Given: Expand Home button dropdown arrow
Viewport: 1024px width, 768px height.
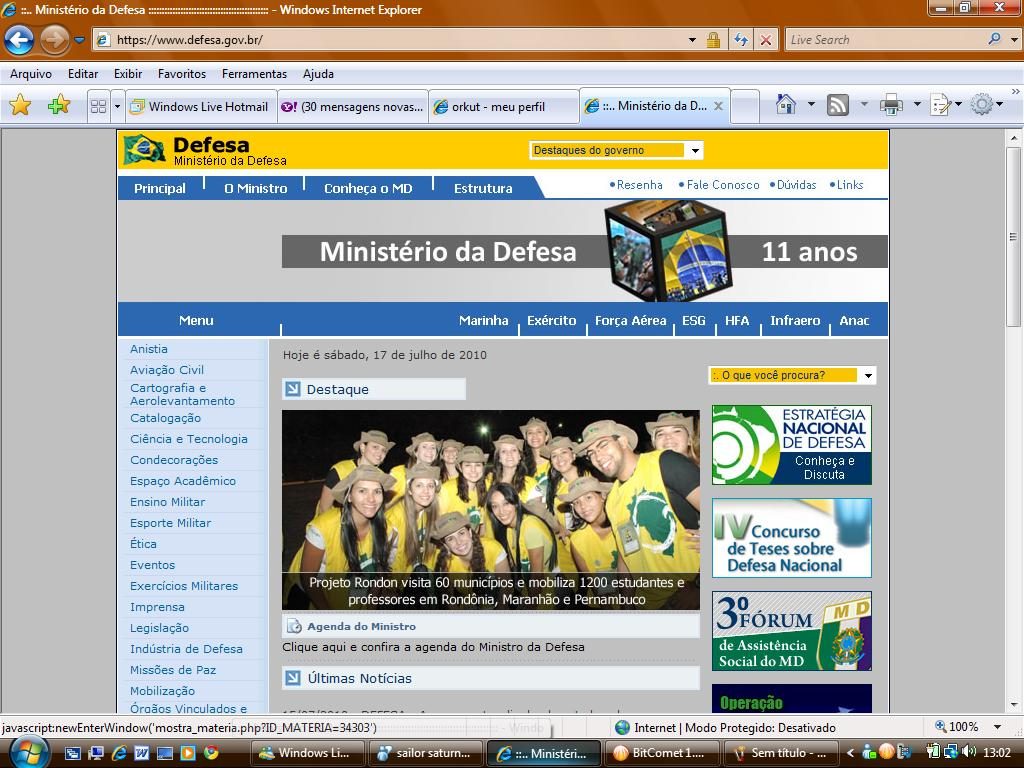Looking at the screenshot, I should [811, 104].
